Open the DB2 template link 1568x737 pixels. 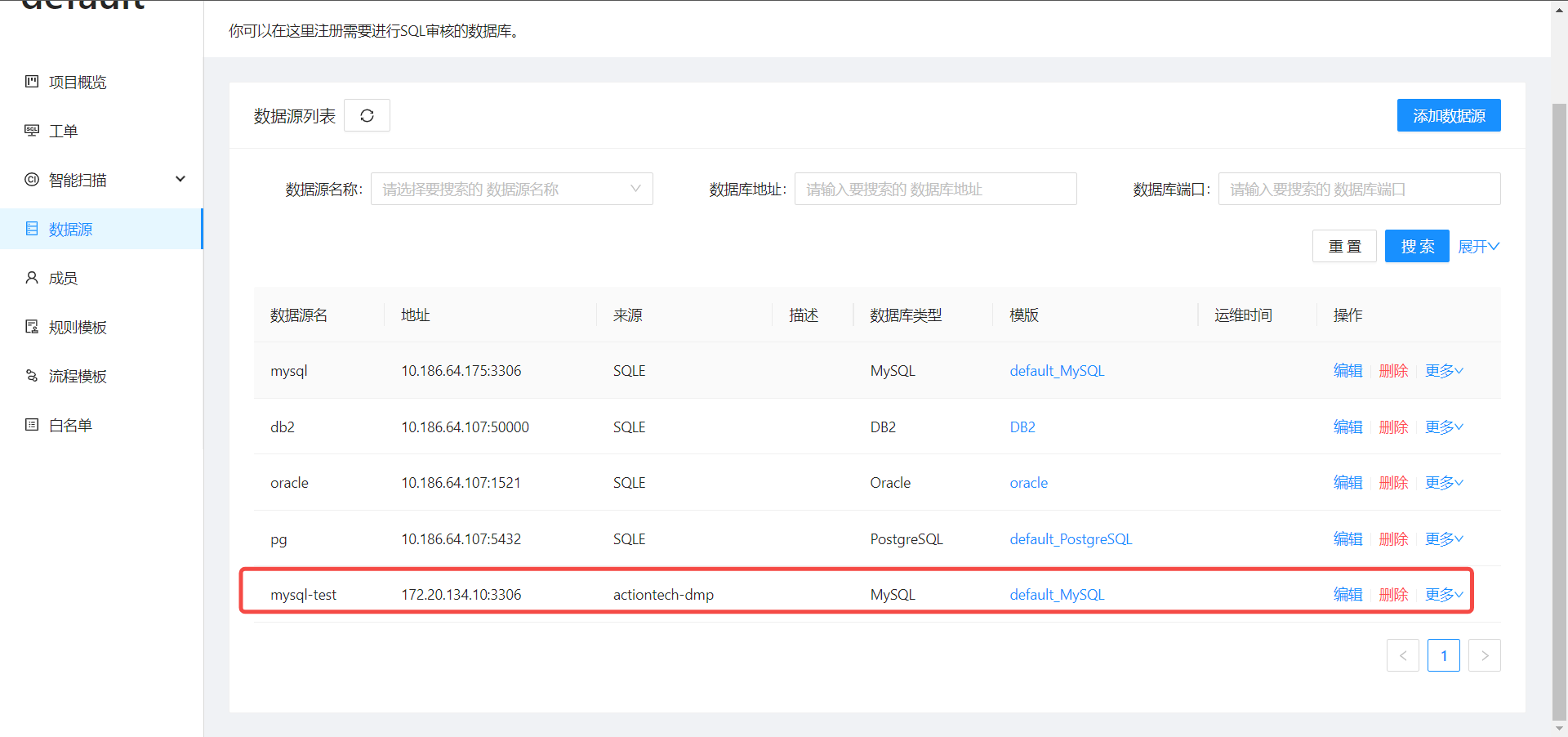pos(1022,427)
